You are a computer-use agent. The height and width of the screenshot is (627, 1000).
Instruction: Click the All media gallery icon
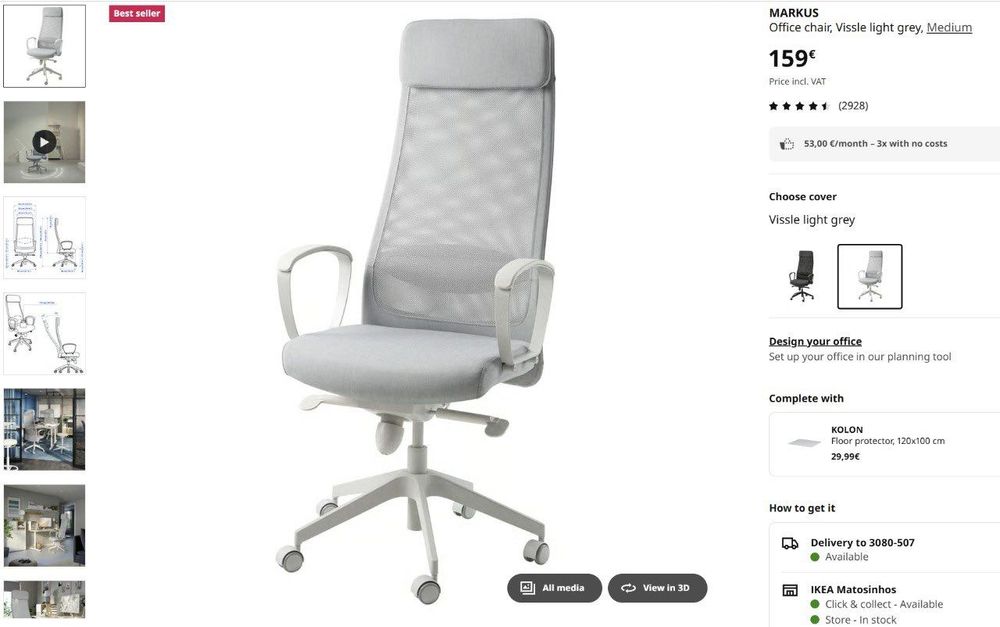(x=527, y=587)
